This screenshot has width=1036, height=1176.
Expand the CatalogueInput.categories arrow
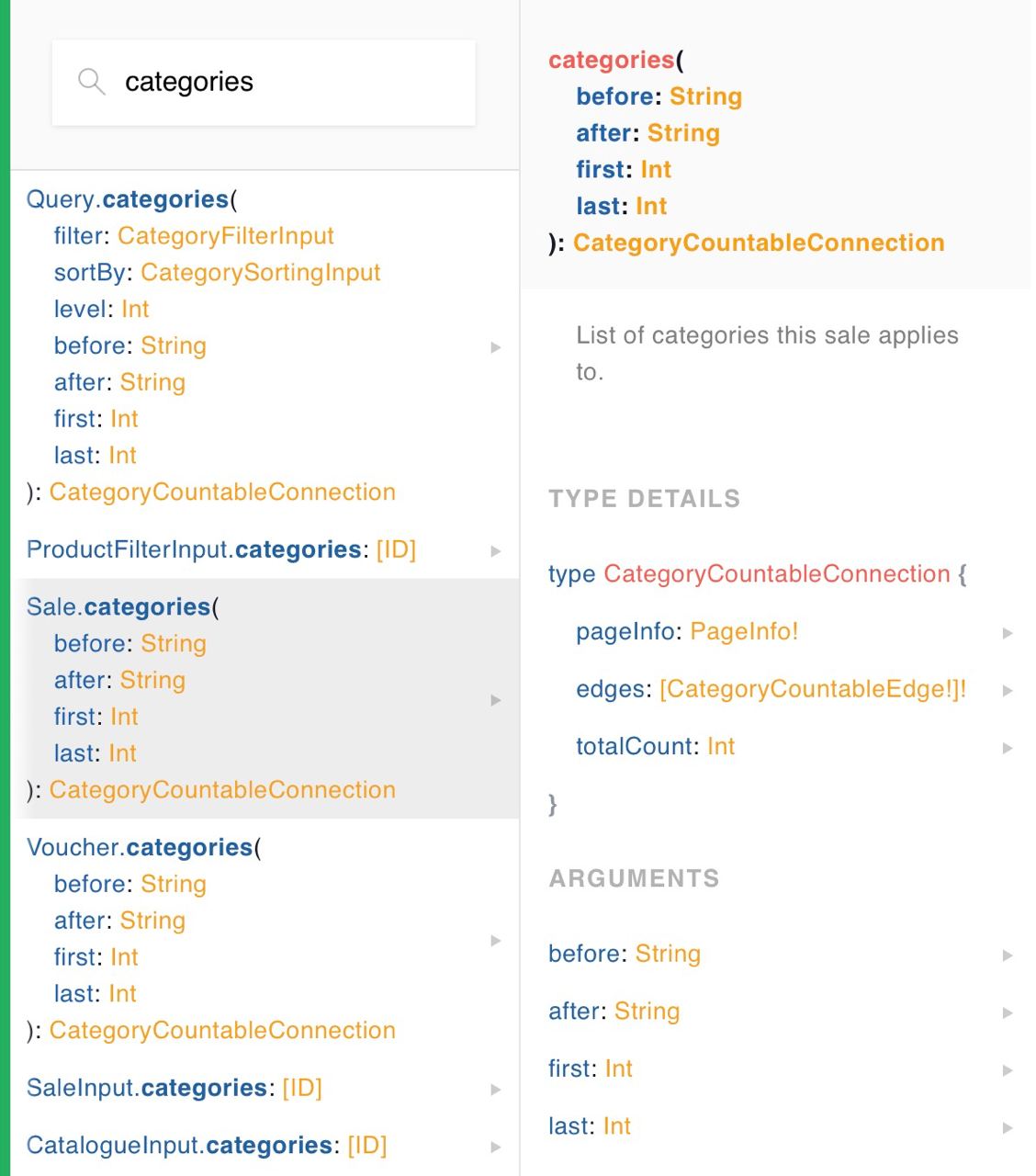(x=496, y=1147)
